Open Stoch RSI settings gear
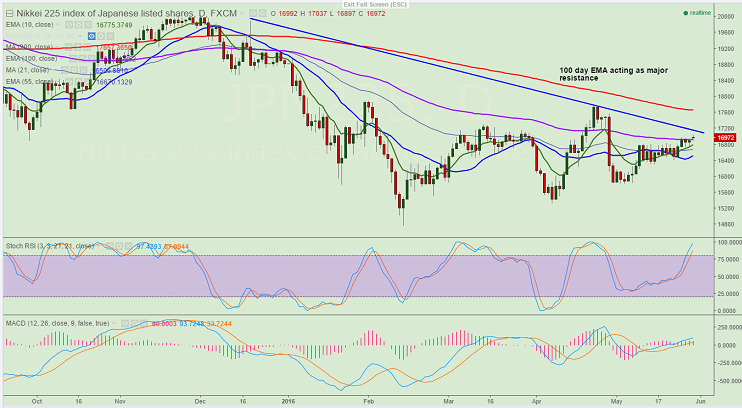The height and width of the screenshot is (408, 742). (119, 246)
